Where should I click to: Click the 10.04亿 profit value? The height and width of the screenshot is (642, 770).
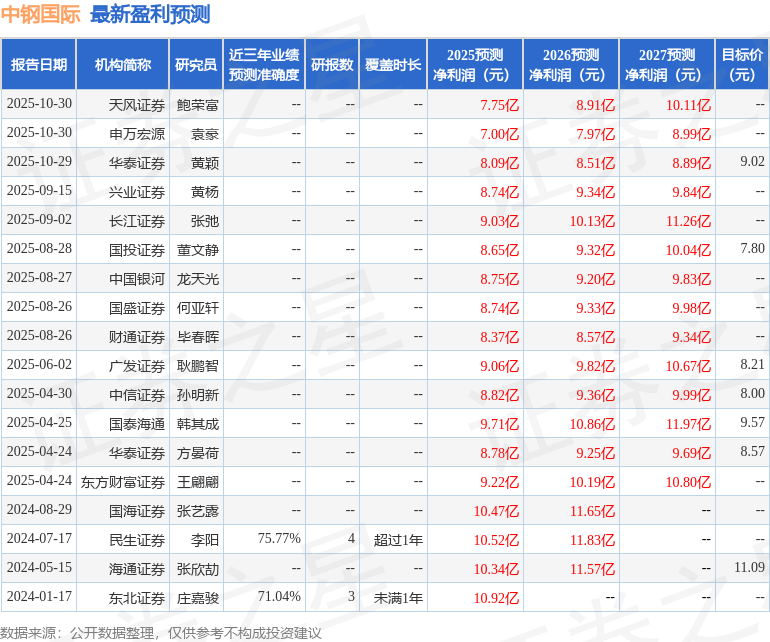pyautogui.click(x=688, y=250)
